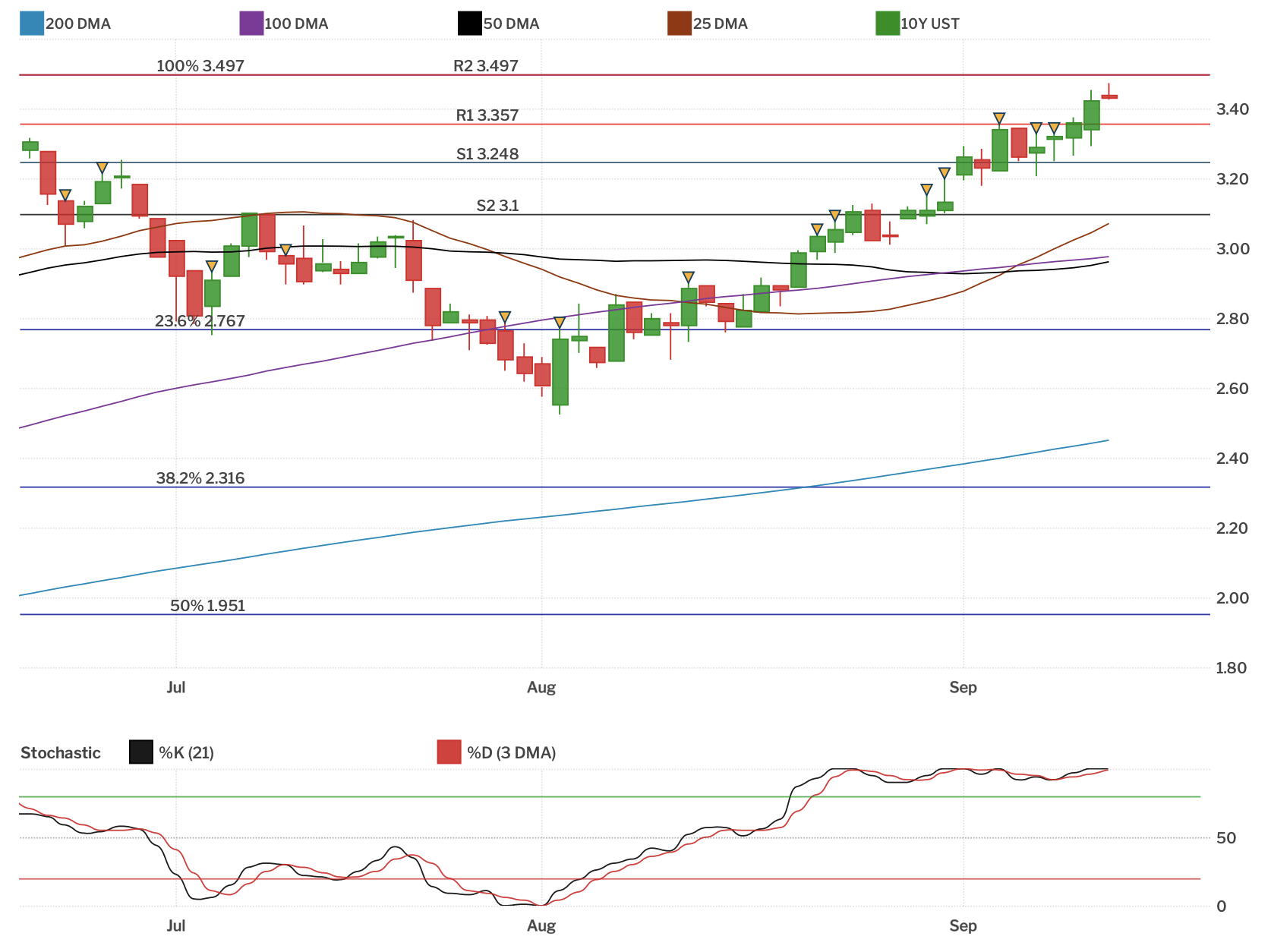Click the 23.6% 2.767 Fibonacci label
Screen dimensions: 1271x952
(200, 321)
